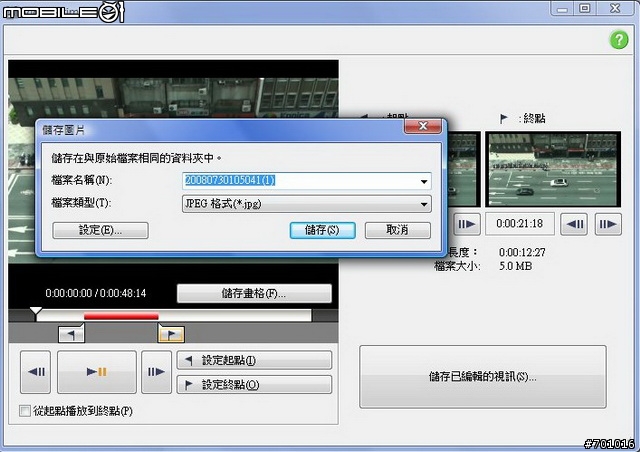
Task: Minimize the main window
Action: point(562,8)
